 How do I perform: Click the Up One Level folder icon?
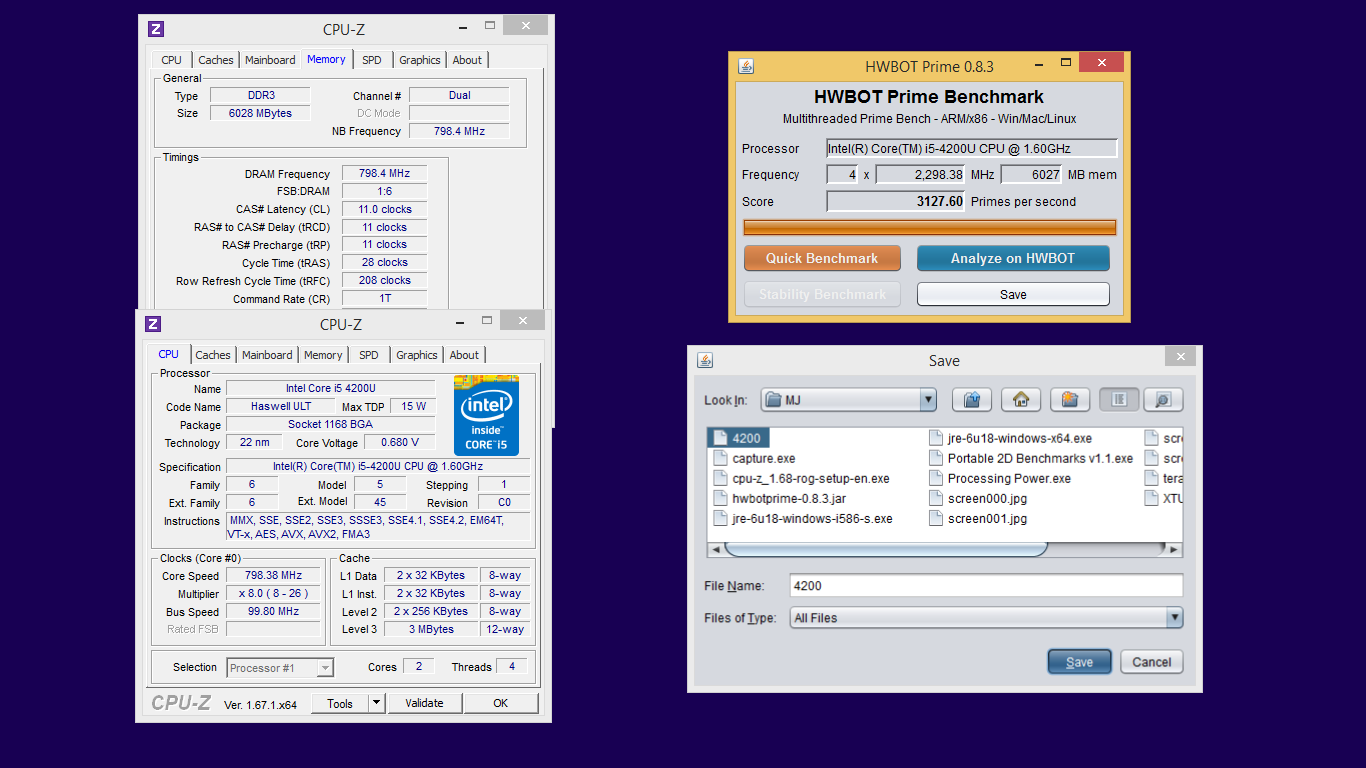971,400
